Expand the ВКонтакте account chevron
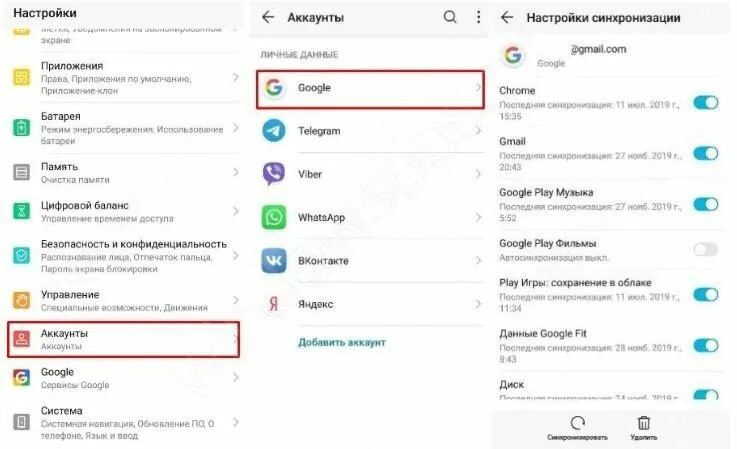 (478, 260)
